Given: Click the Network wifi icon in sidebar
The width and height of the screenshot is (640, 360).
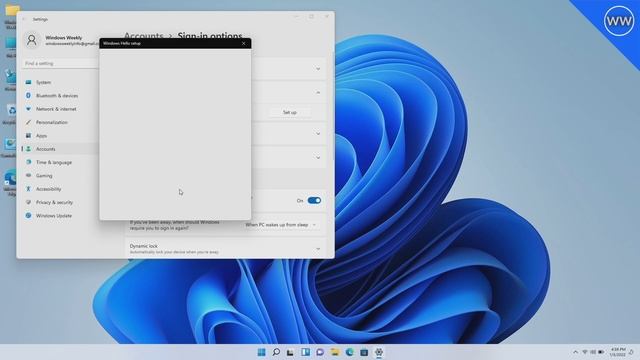Looking at the screenshot, I should pyautogui.click(x=28, y=109).
